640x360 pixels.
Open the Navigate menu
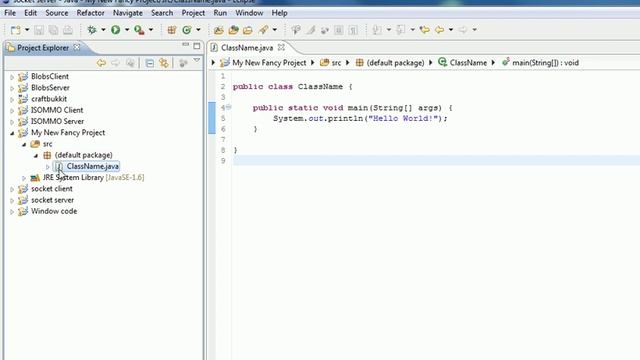(128, 13)
